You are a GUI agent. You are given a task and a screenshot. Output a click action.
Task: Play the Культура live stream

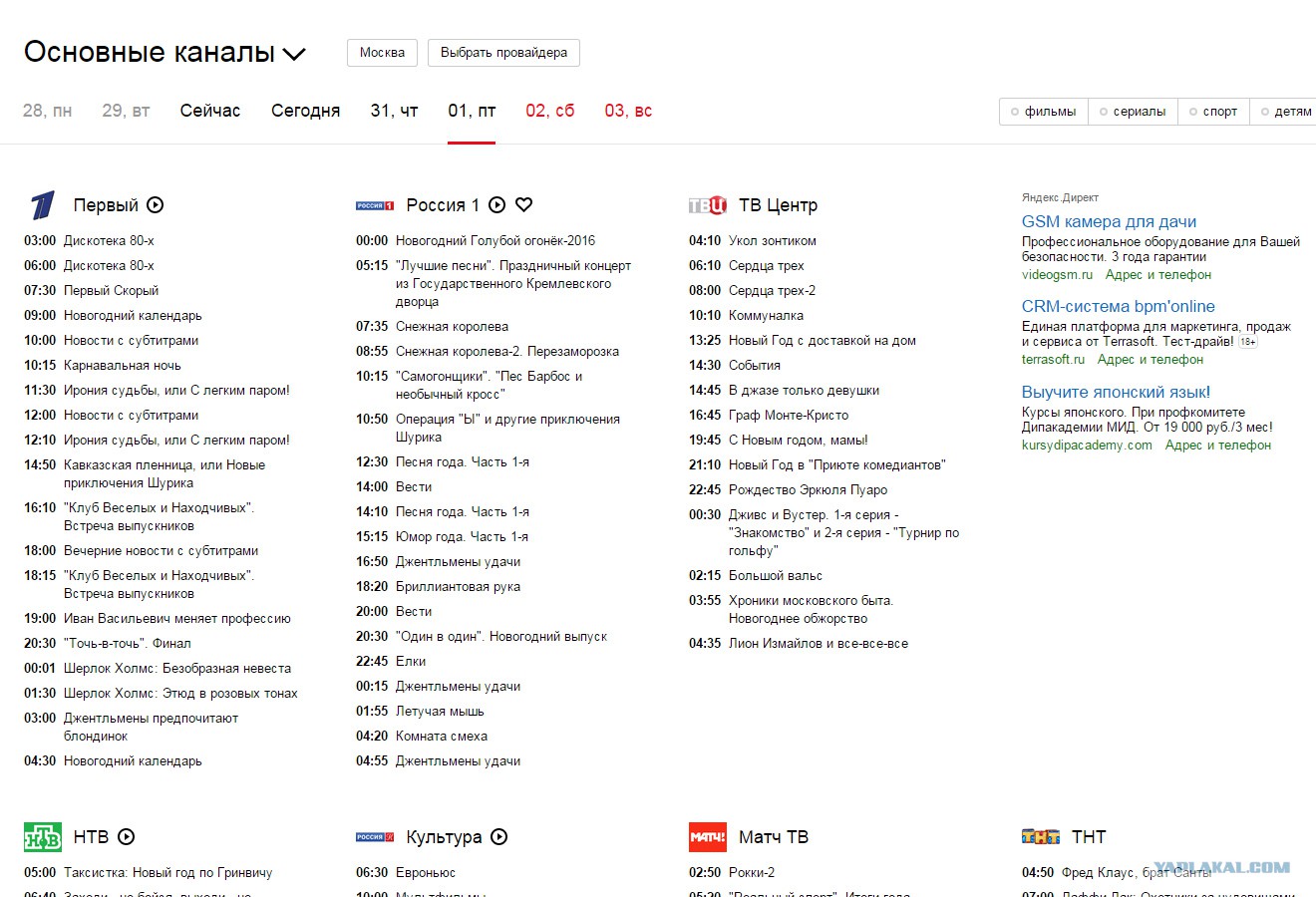click(x=499, y=837)
